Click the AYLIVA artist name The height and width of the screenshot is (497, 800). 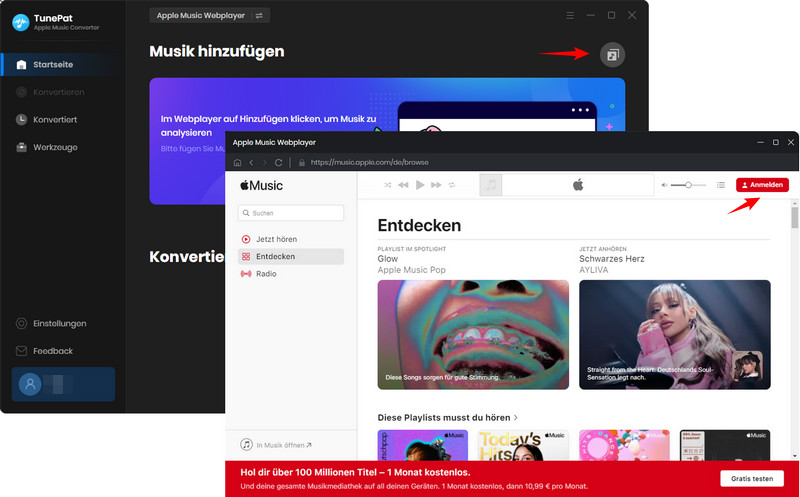(593, 270)
